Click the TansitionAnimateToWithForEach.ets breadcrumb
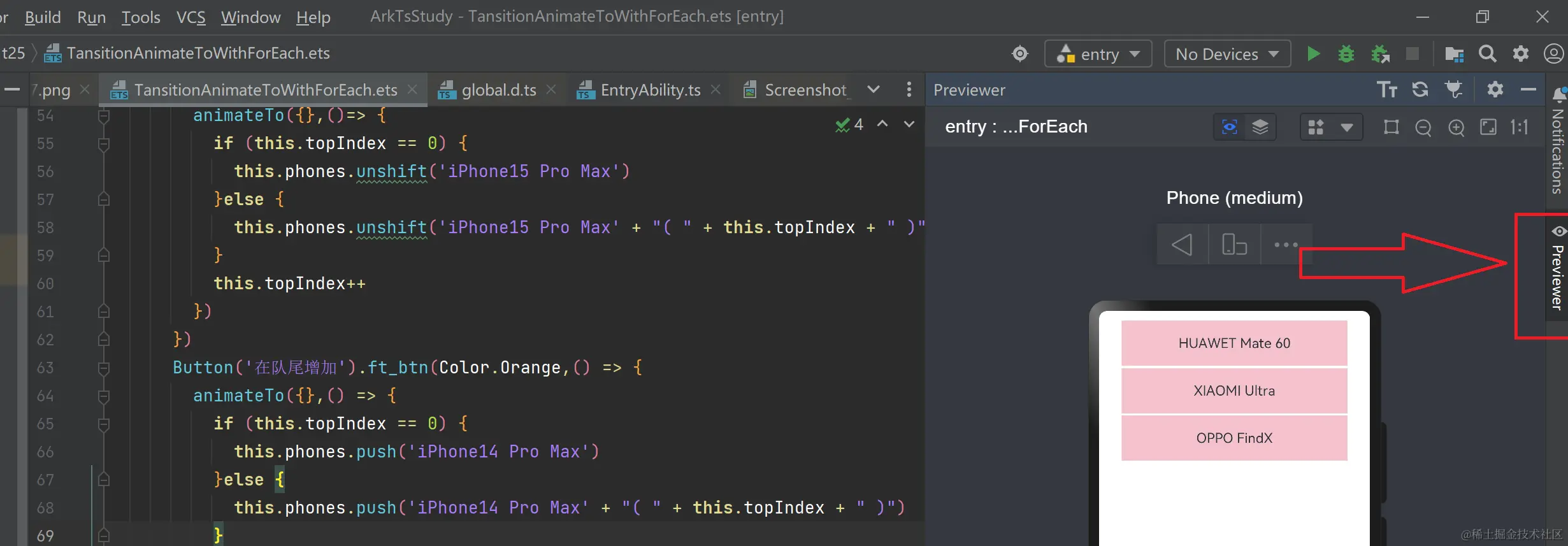Screen dimensions: 1568x546 (187, 54)
